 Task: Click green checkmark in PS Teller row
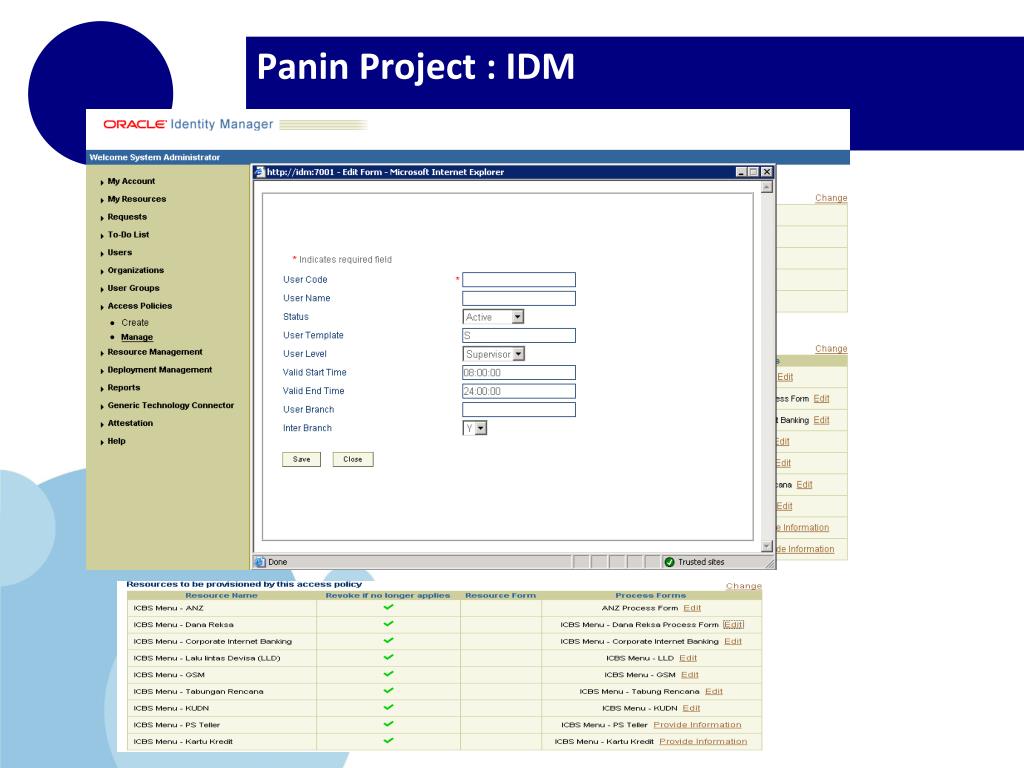tap(389, 724)
